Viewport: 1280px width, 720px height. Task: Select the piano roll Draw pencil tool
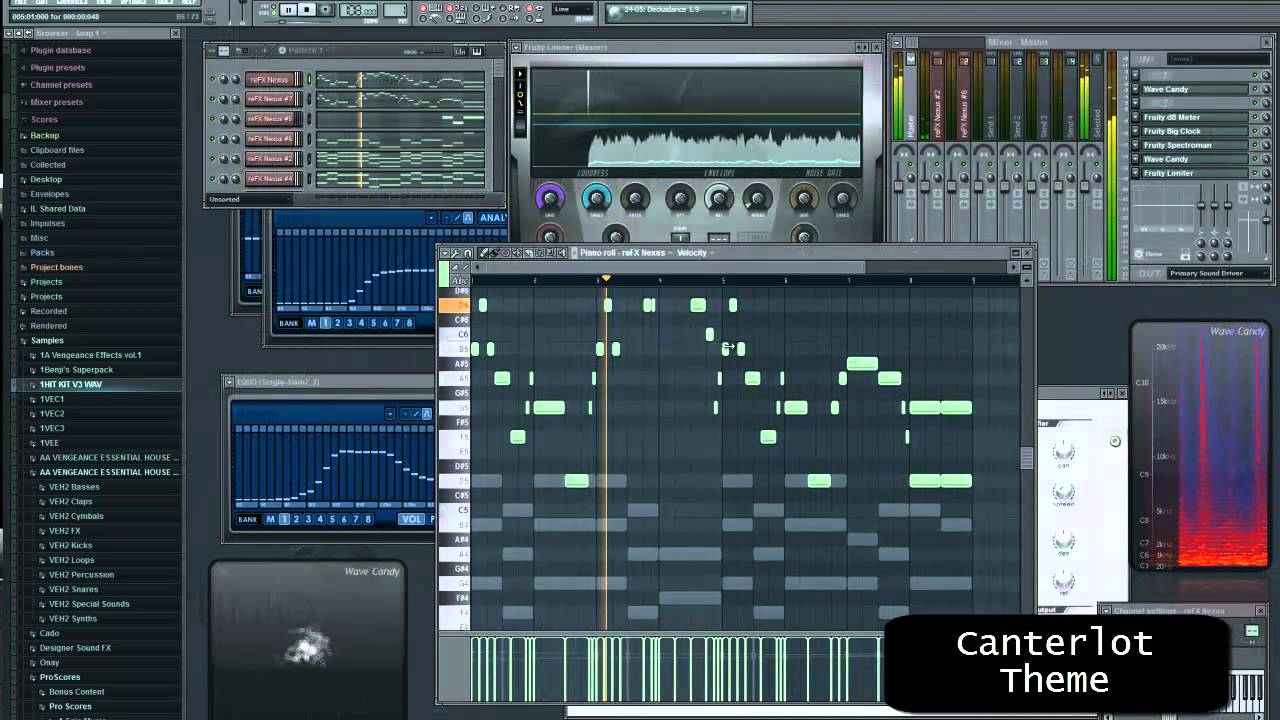[x=485, y=253]
